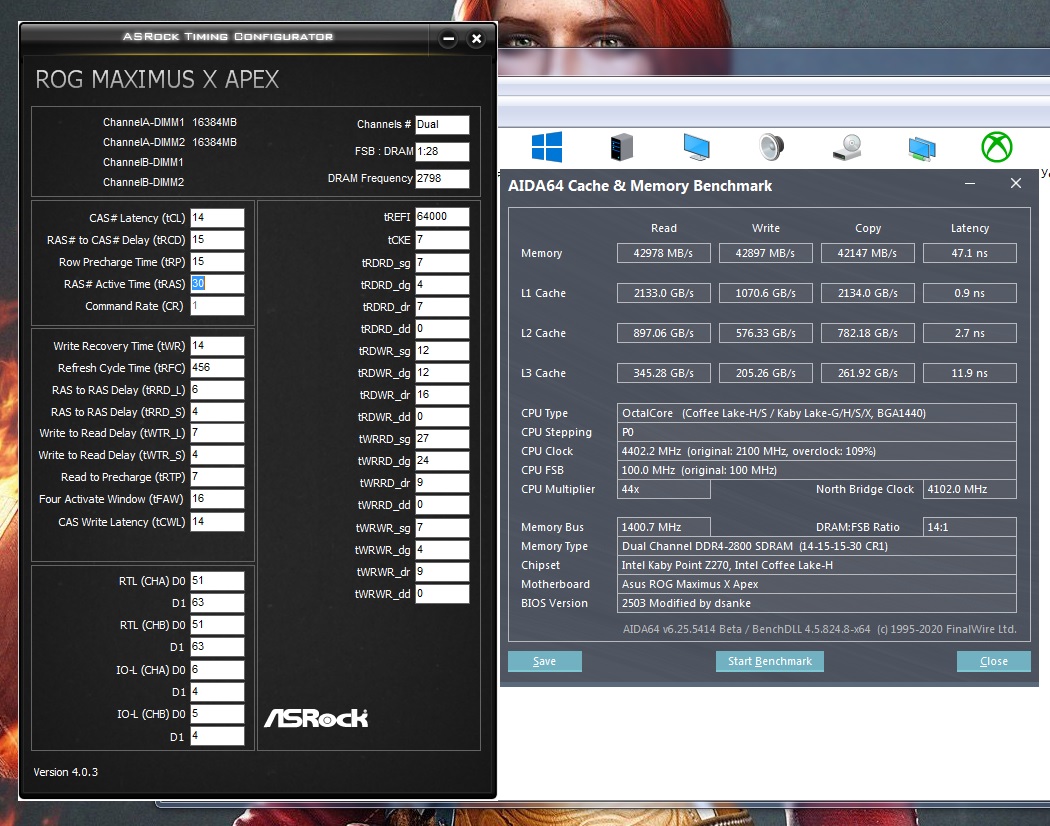
Task: Click Start Benchmark button
Action: pos(769,661)
